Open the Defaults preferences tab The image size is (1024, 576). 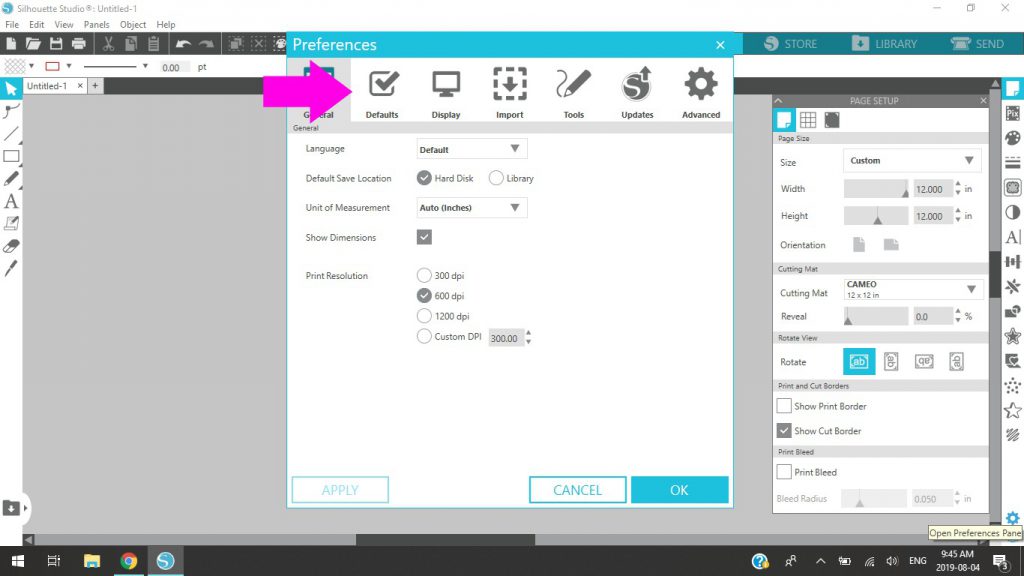tap(382, 93)
